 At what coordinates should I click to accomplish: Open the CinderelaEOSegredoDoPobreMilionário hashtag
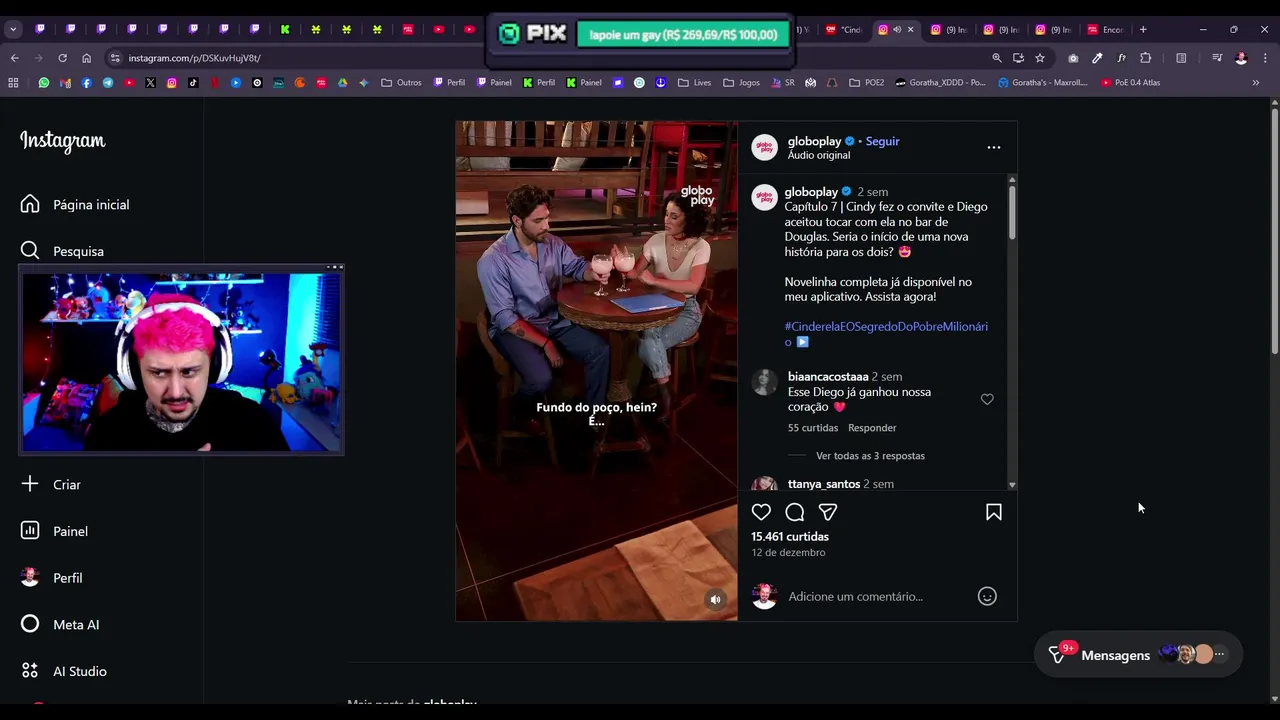886,334
